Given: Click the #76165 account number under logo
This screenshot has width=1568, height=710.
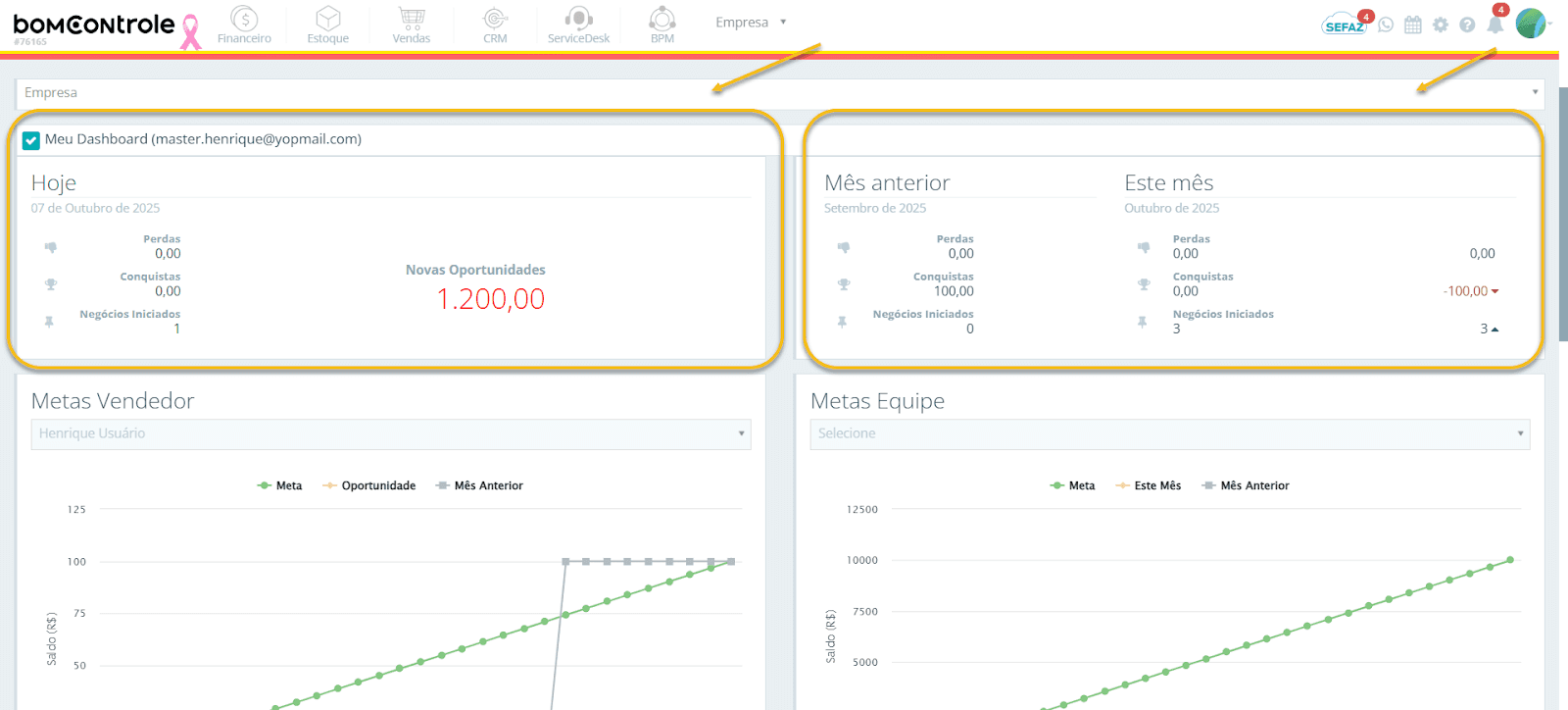Looking at the screenshot, I should click(30, 42).
